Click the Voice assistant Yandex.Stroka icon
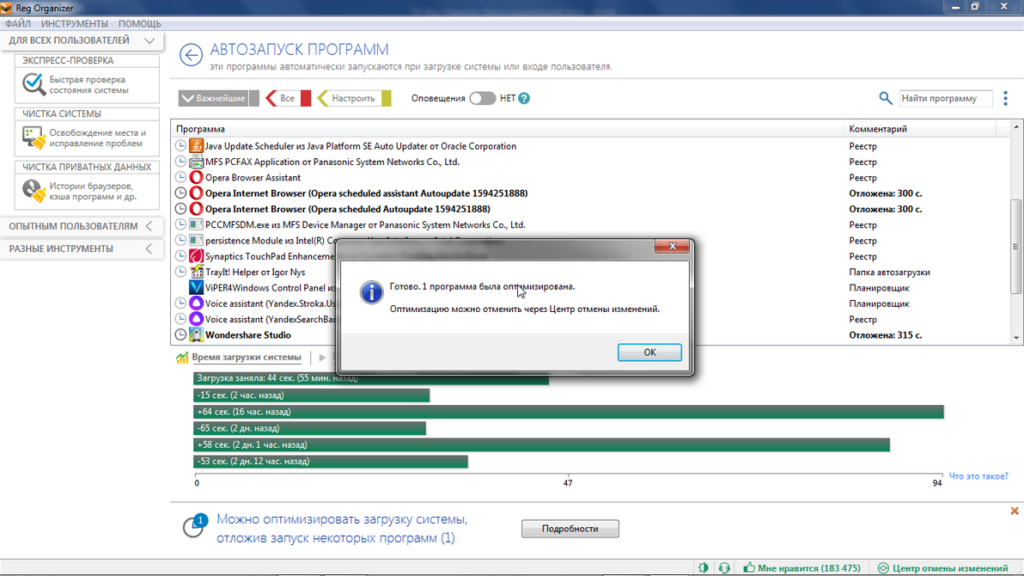The width and height of the screenshot is (1024, 576). coord(196,303)
